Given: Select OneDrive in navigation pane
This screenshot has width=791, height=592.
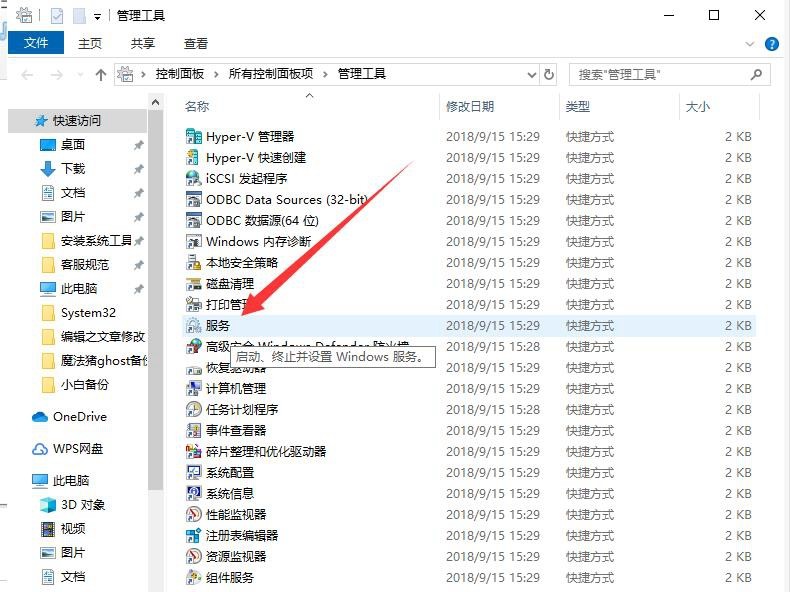Looking at the screenshot, I should (80, 417).
